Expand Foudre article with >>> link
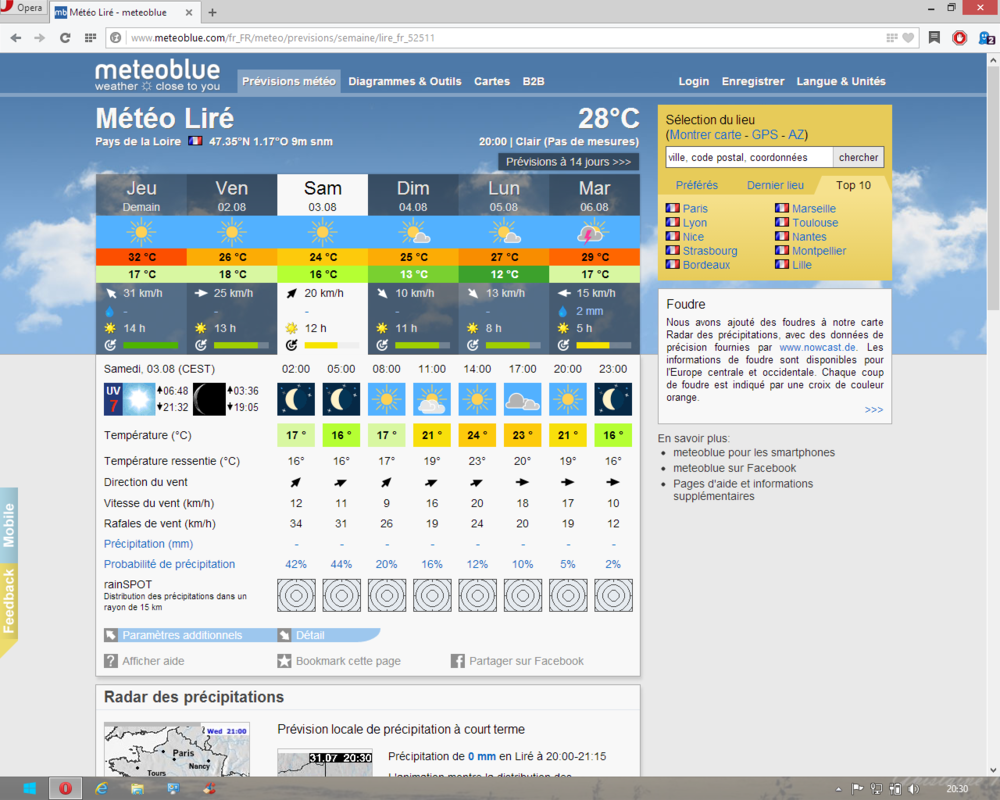 (874, 410)
